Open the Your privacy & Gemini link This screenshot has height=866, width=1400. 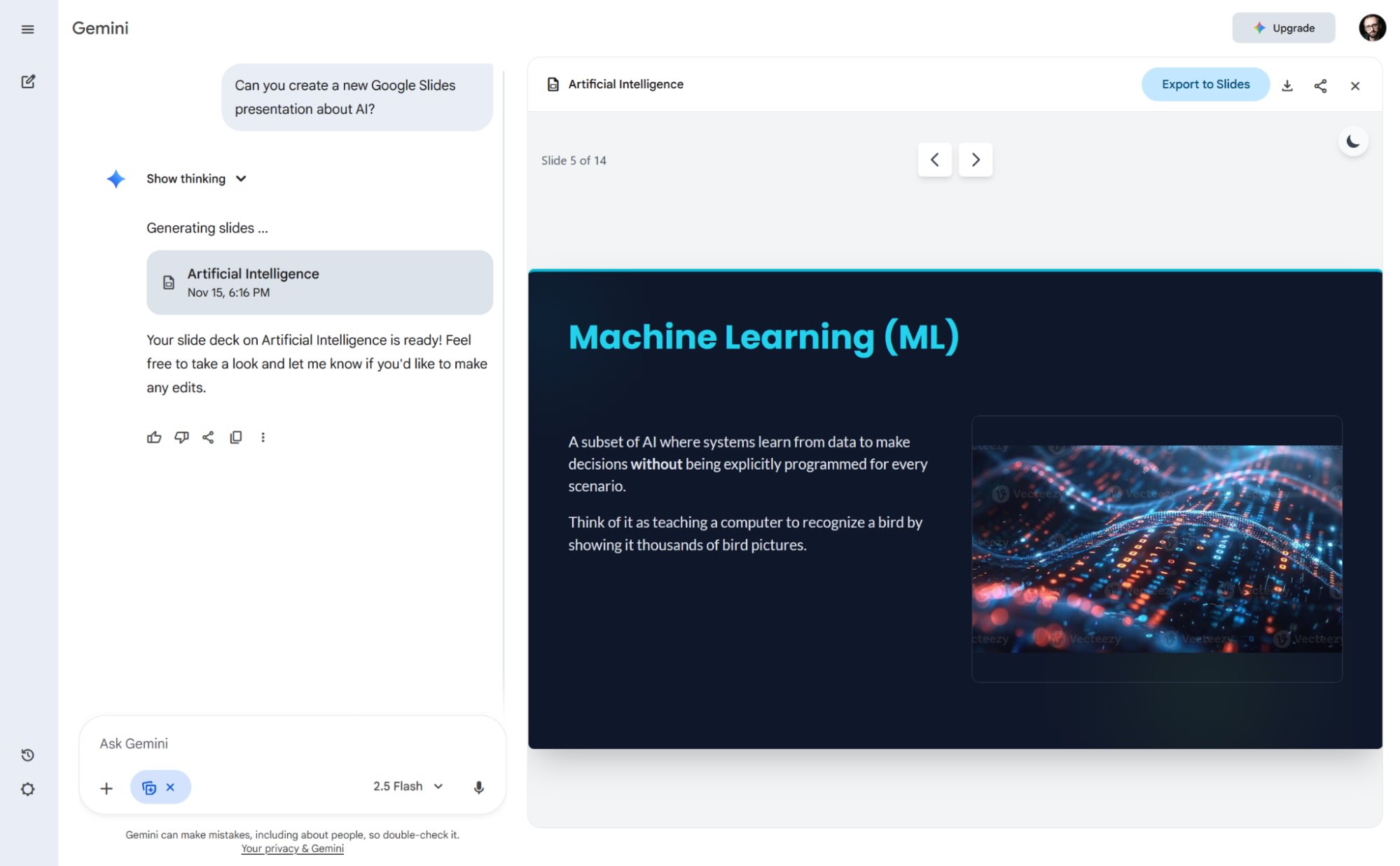pyautogui.click(x=292, y=848)
